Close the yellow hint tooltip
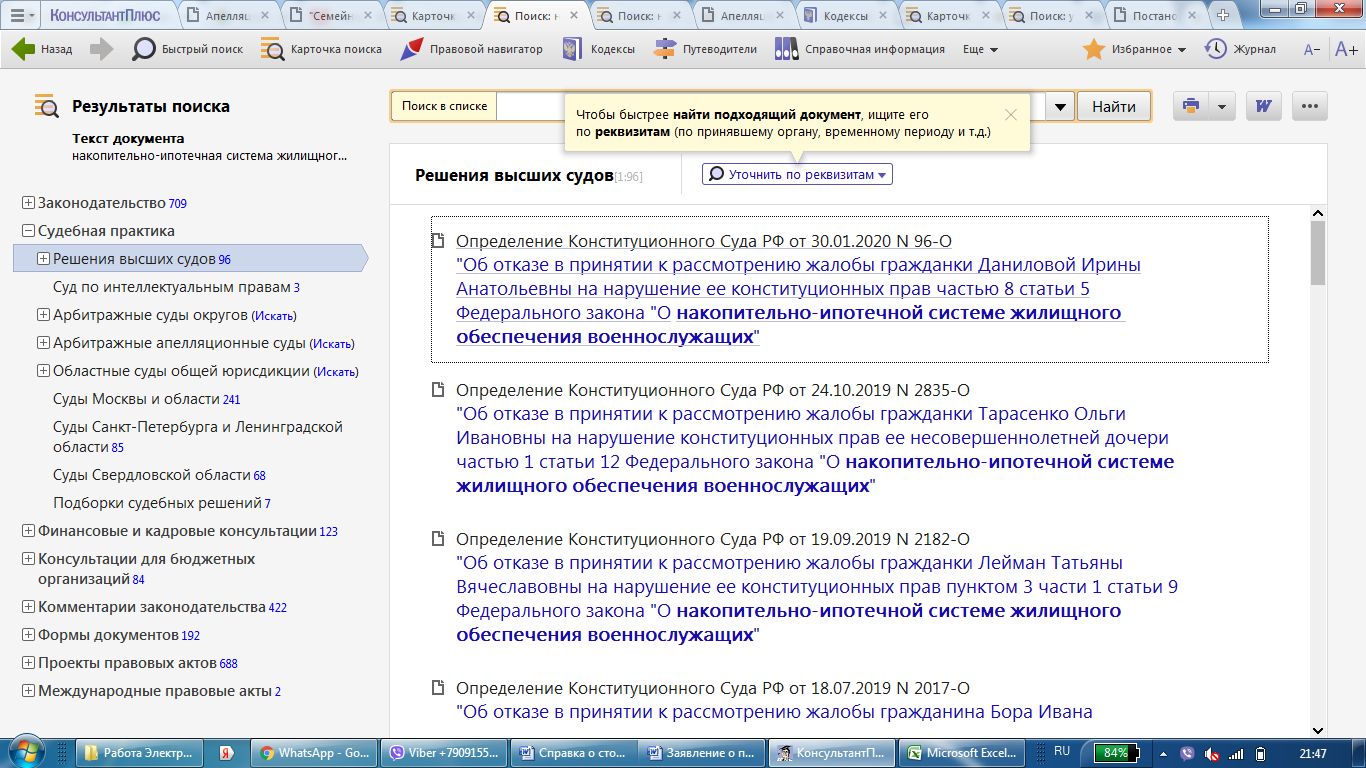 click(x=1010, y=115)
